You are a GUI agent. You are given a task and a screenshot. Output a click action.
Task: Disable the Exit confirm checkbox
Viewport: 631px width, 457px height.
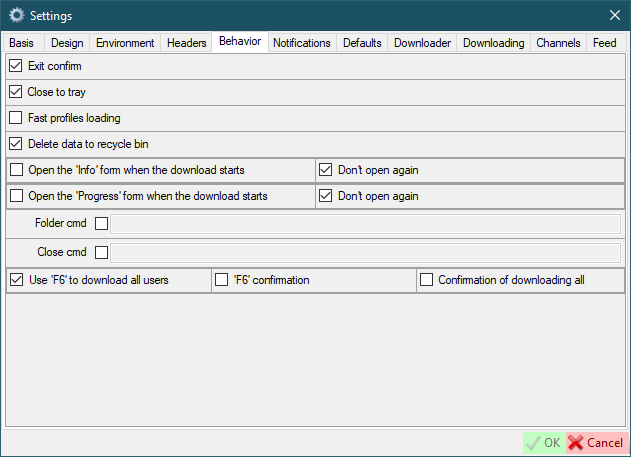[x=16, y=66]
